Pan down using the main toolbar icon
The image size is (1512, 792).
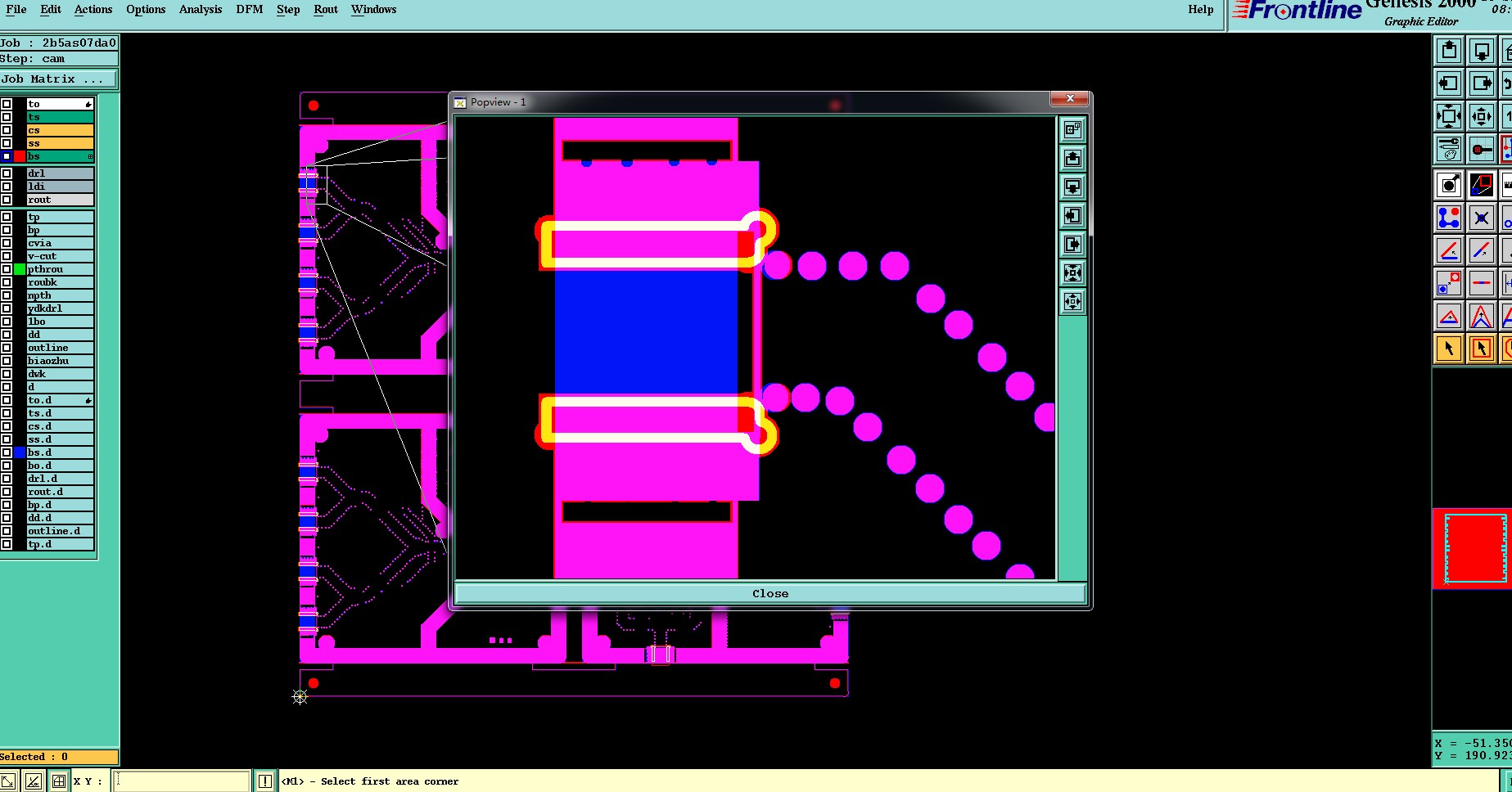tap(1482, 51)
